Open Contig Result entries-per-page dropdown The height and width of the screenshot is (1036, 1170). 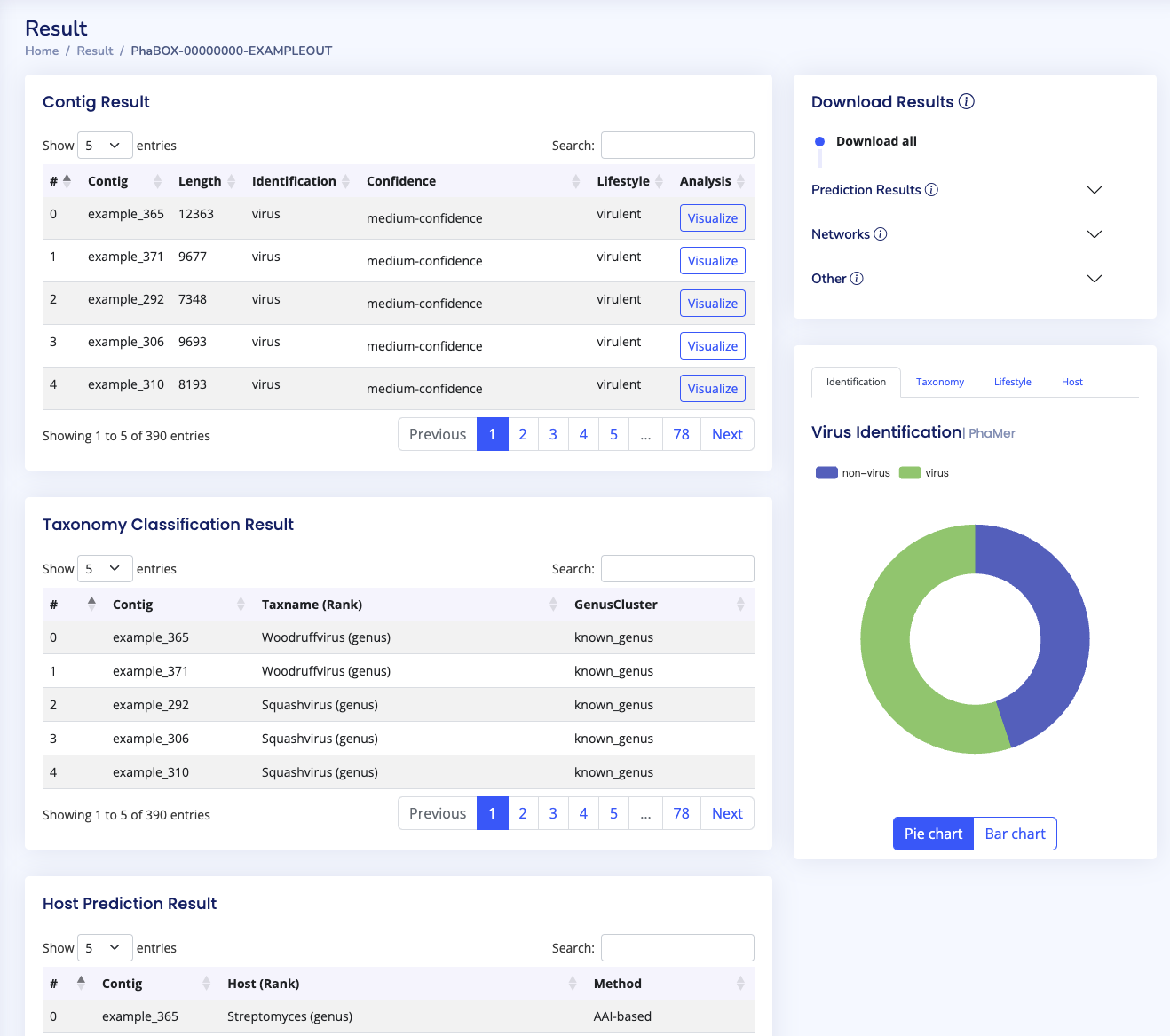[105, 145]
